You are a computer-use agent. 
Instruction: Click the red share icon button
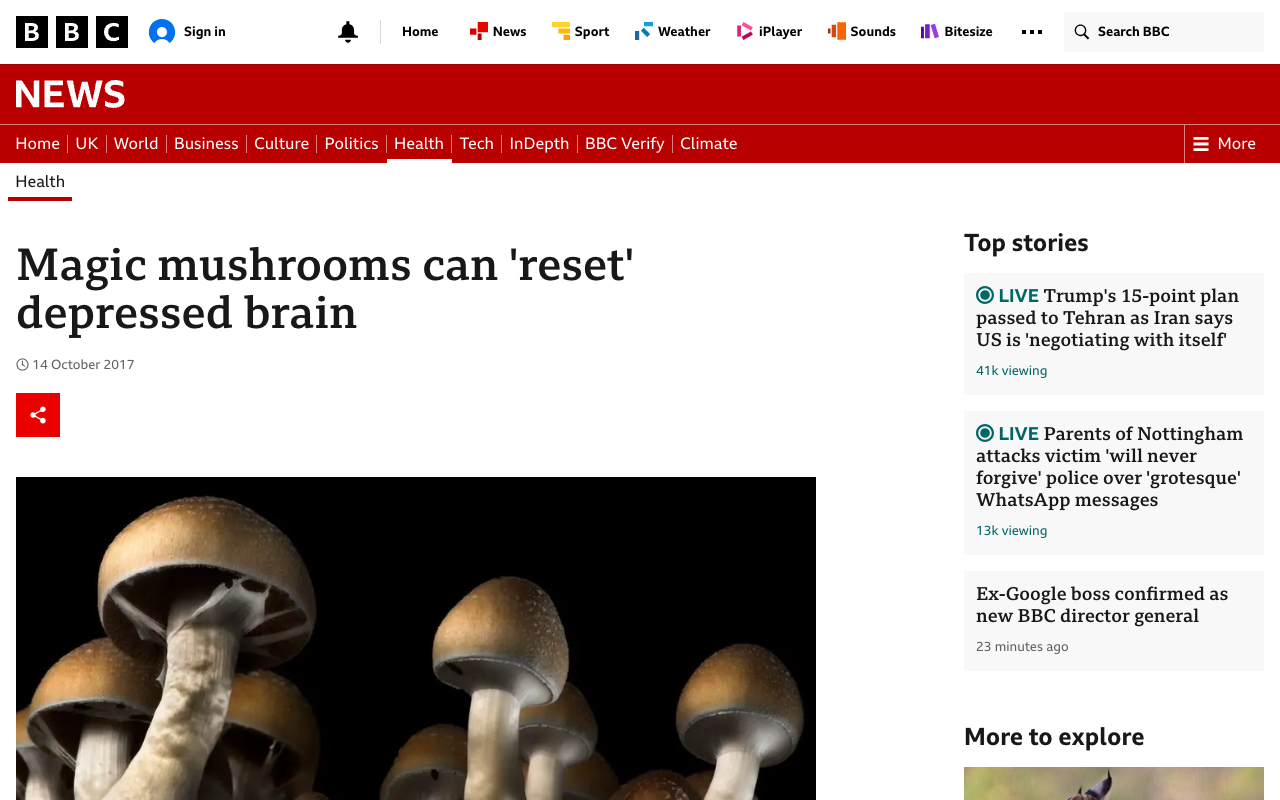[38, 415]
